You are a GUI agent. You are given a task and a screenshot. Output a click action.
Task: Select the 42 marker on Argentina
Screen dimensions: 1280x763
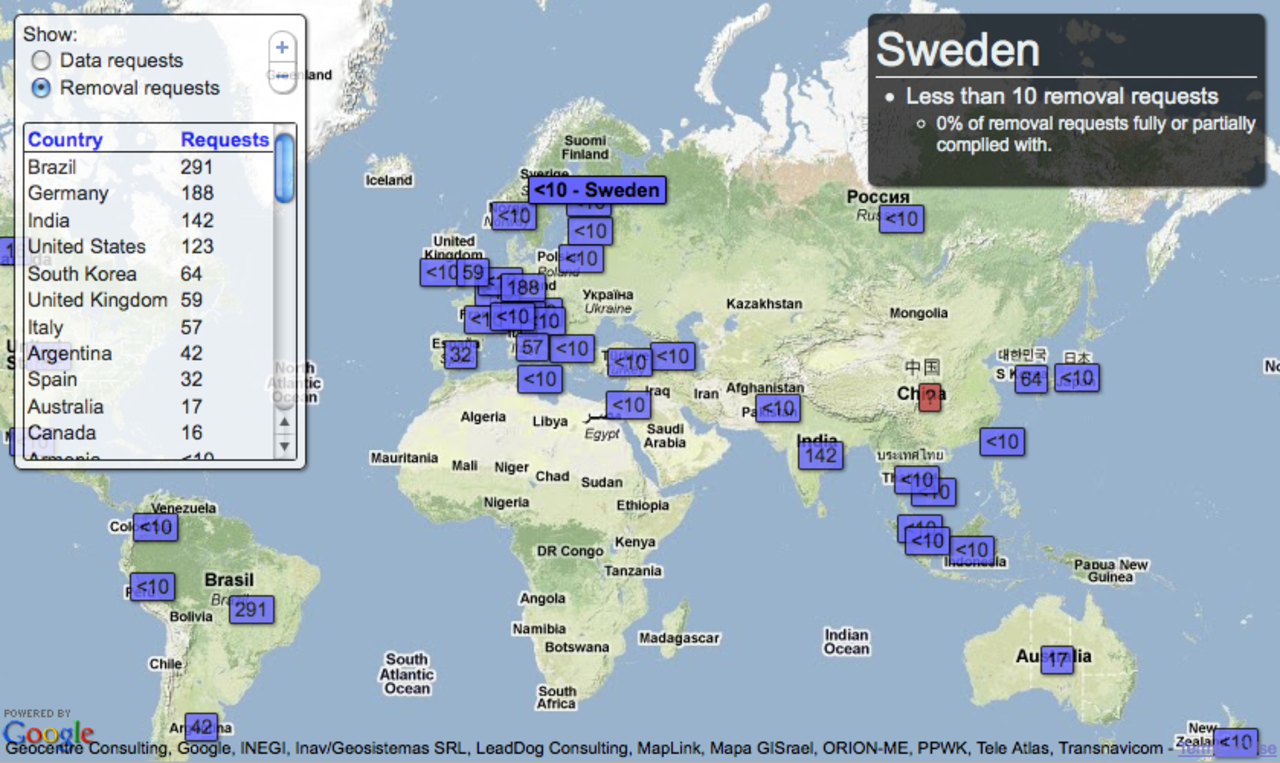[201, 727]
